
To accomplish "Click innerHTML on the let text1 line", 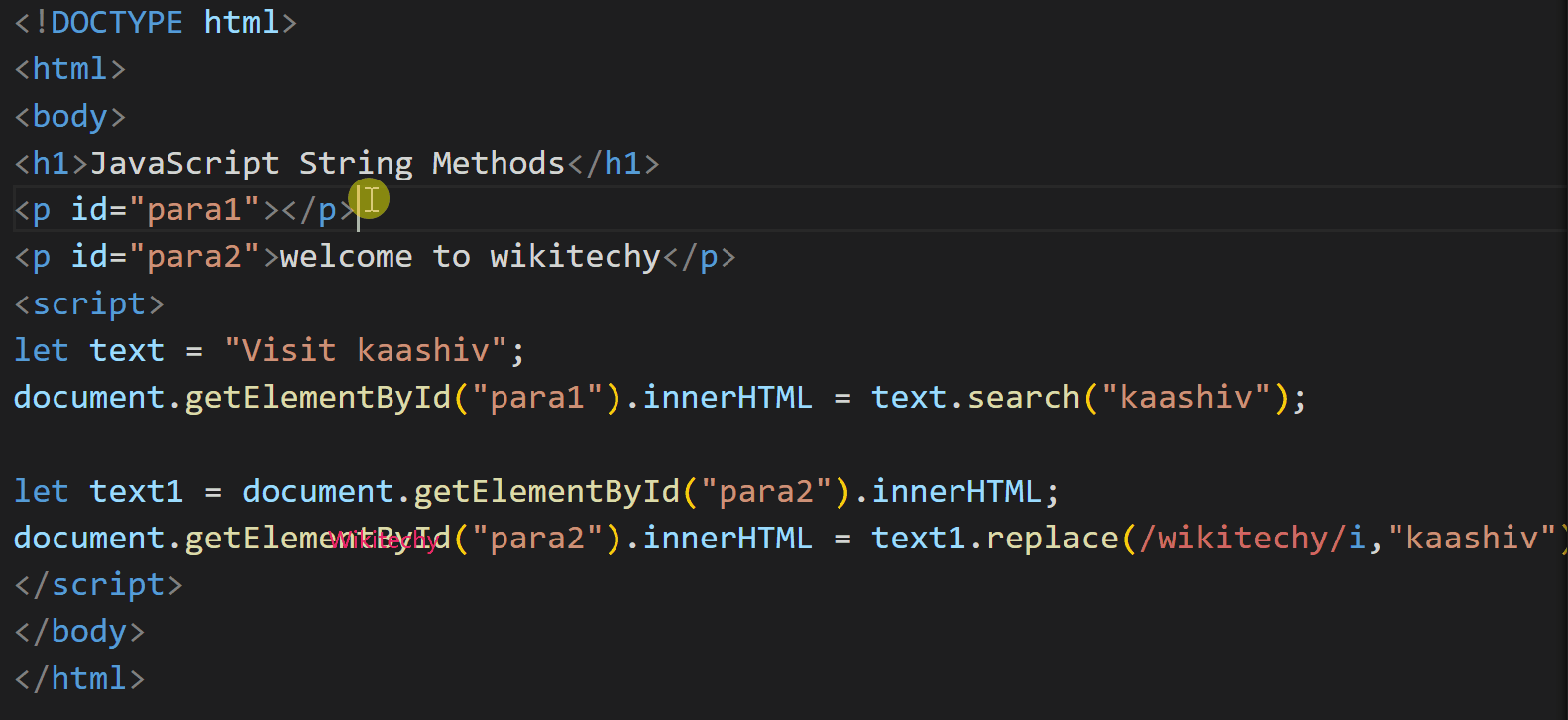I will [x=956, y=491].
